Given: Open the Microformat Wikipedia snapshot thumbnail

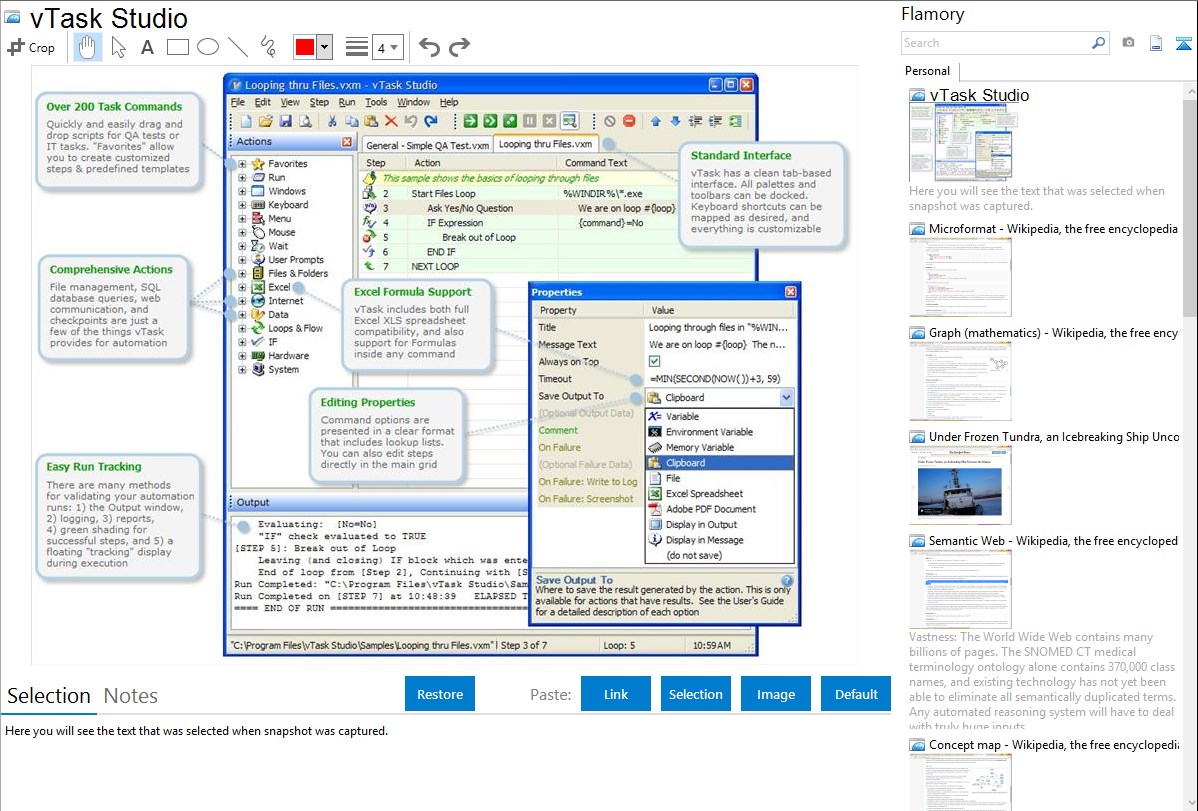Looking at the screenshot, I should point(960,277).
